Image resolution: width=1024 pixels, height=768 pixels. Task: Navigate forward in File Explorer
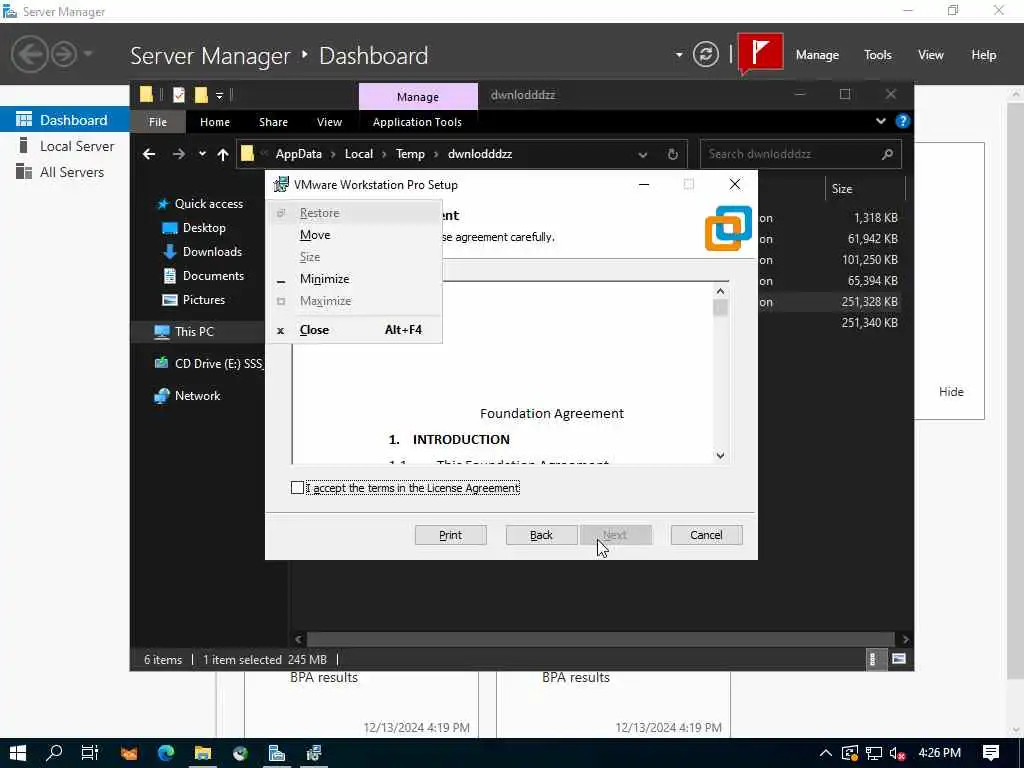pyautogui.click(x=178, y=154)
